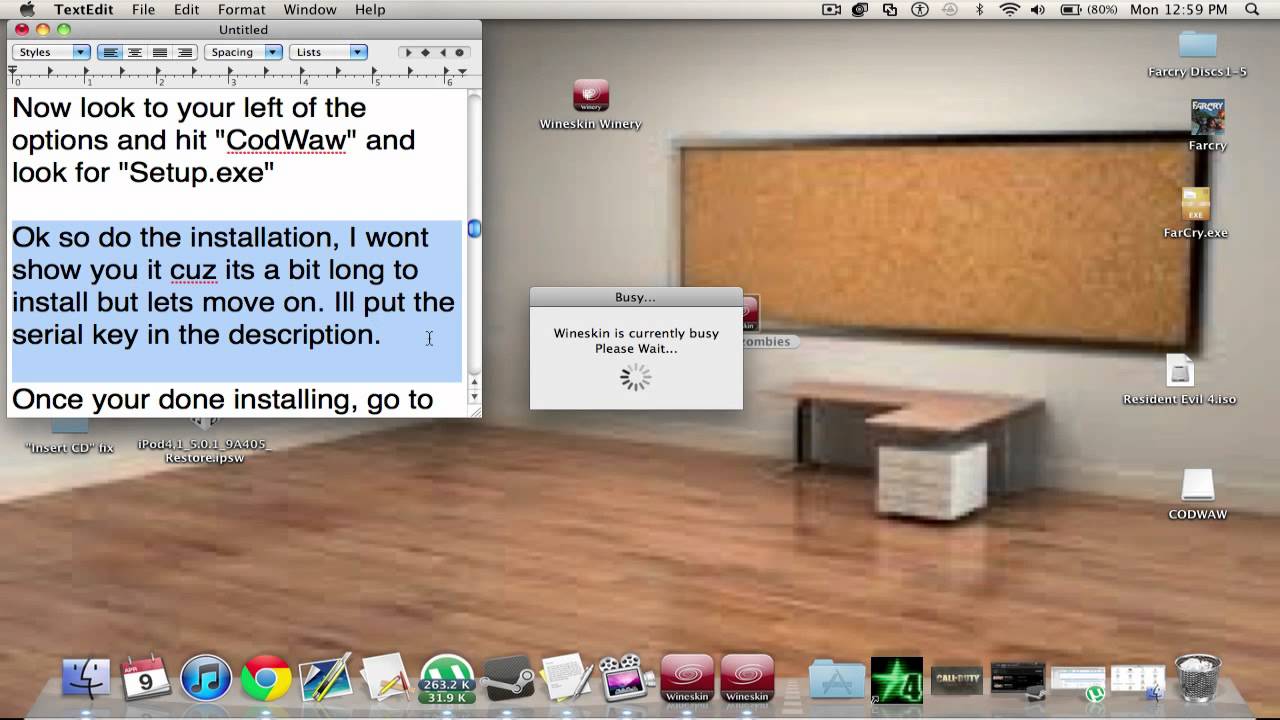Open the Lists dropdown
This screenshot has height=720, width=1280.
328,52
